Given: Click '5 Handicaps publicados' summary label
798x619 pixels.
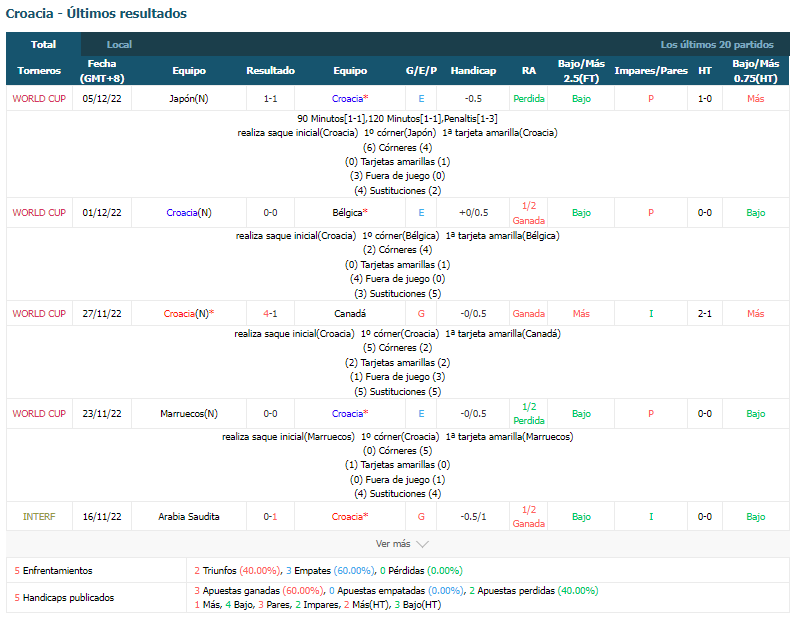Looking at the screenshot, I should pos(64,597).
